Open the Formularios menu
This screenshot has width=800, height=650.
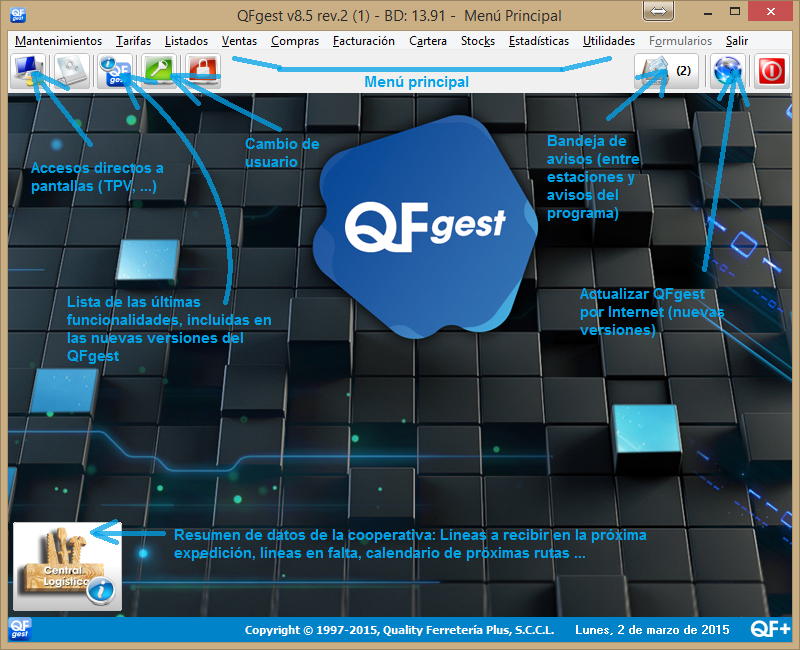point(680,41)
